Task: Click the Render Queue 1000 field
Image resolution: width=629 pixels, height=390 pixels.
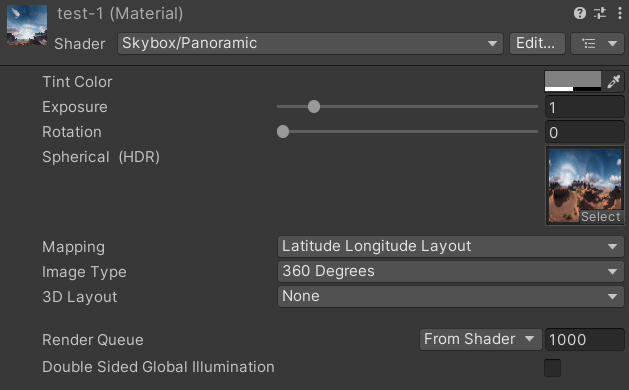Action: click(x=584, y=339)
